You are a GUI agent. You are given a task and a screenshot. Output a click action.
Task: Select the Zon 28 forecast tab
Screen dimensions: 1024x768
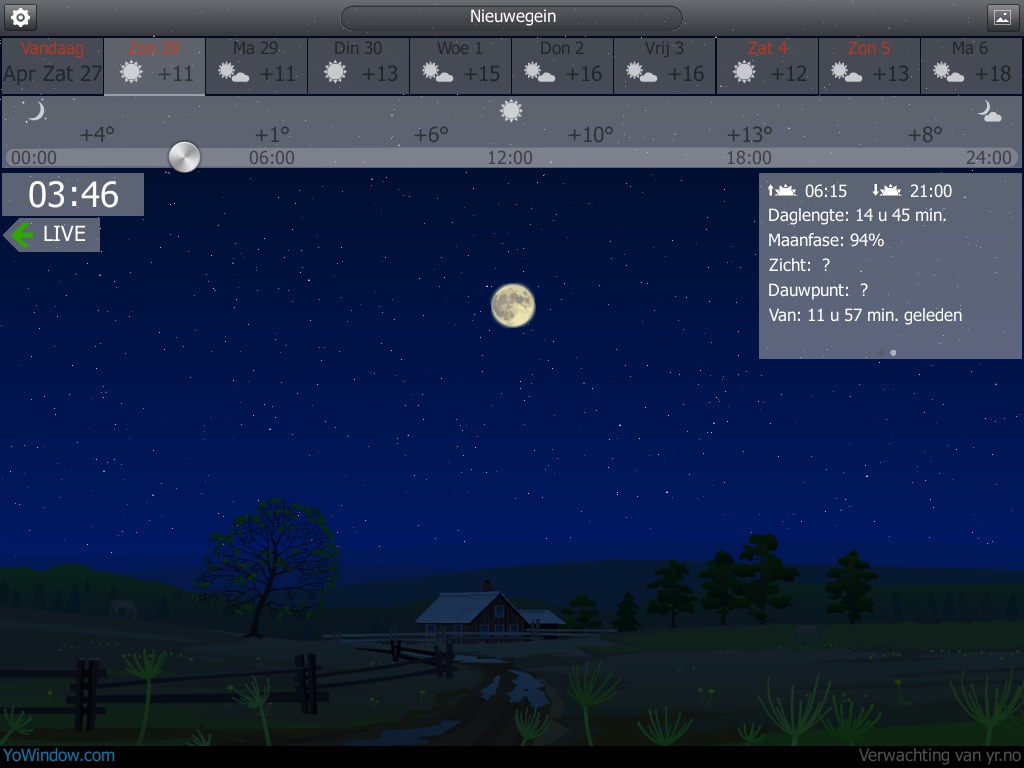(x=155, y=66)
